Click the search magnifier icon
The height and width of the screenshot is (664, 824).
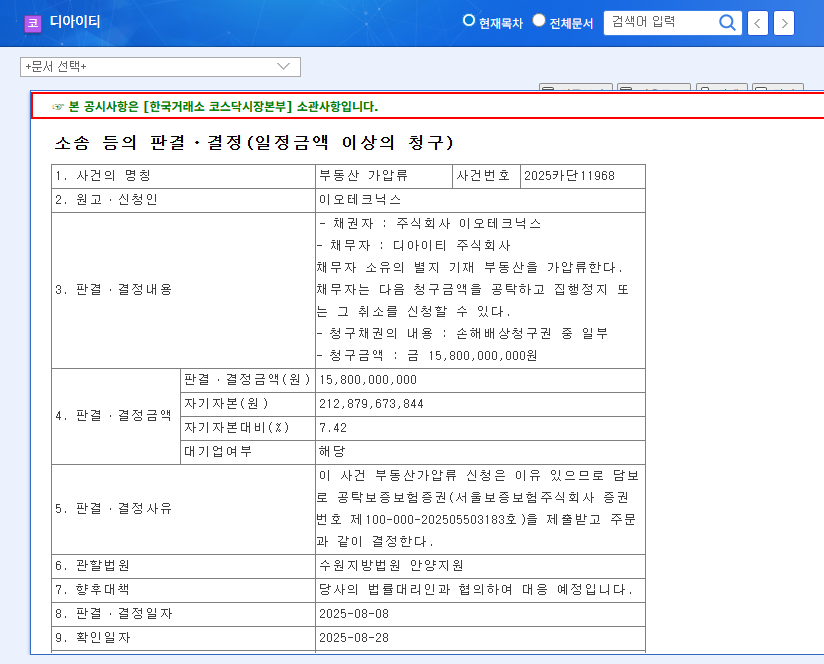[727, 23]
